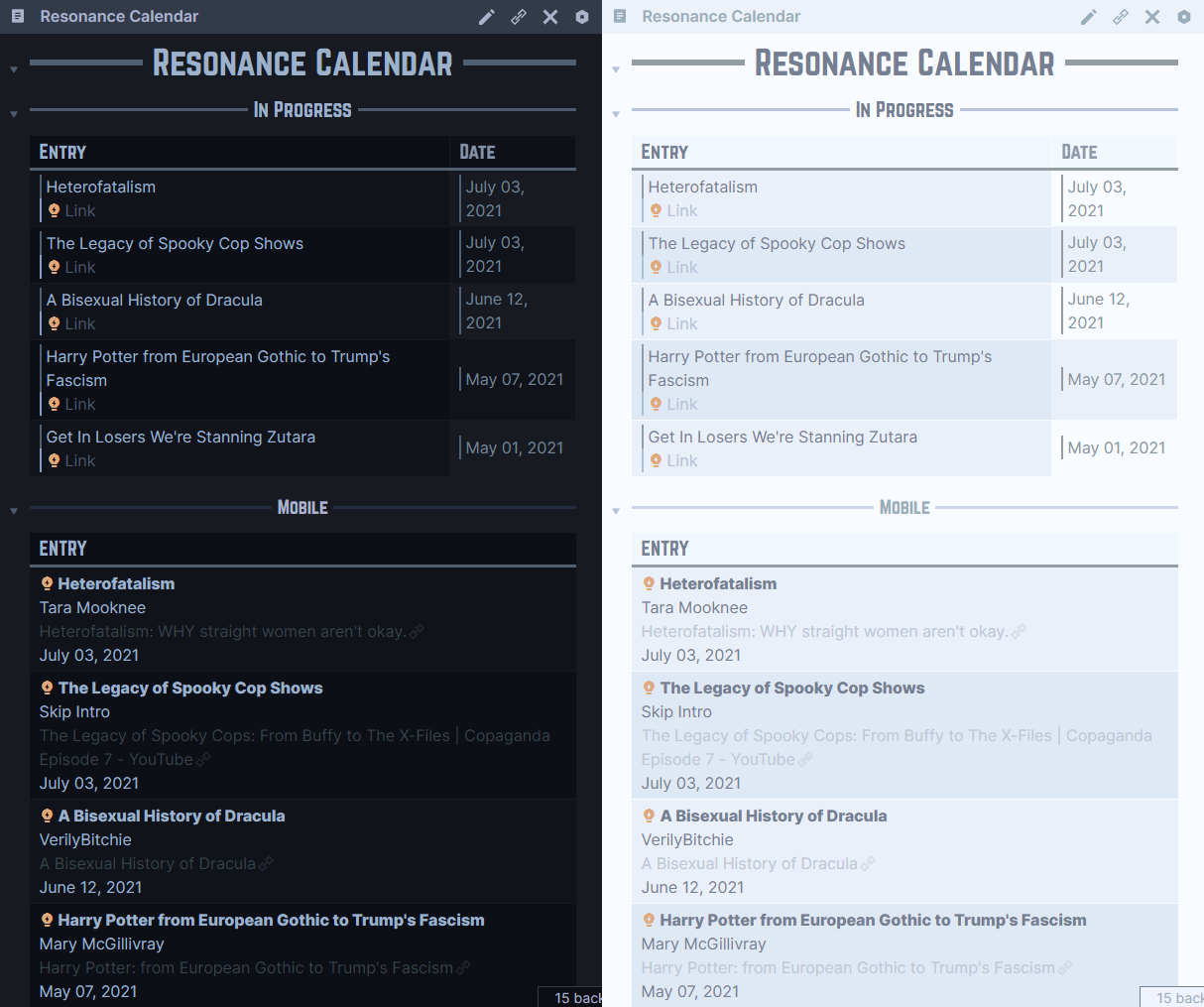Image resolution: width=1204 pixels, height=1007 pixels.
Task: Collapse the Resonance Calendar heading fold arrow
Action: tap(12, 68)
